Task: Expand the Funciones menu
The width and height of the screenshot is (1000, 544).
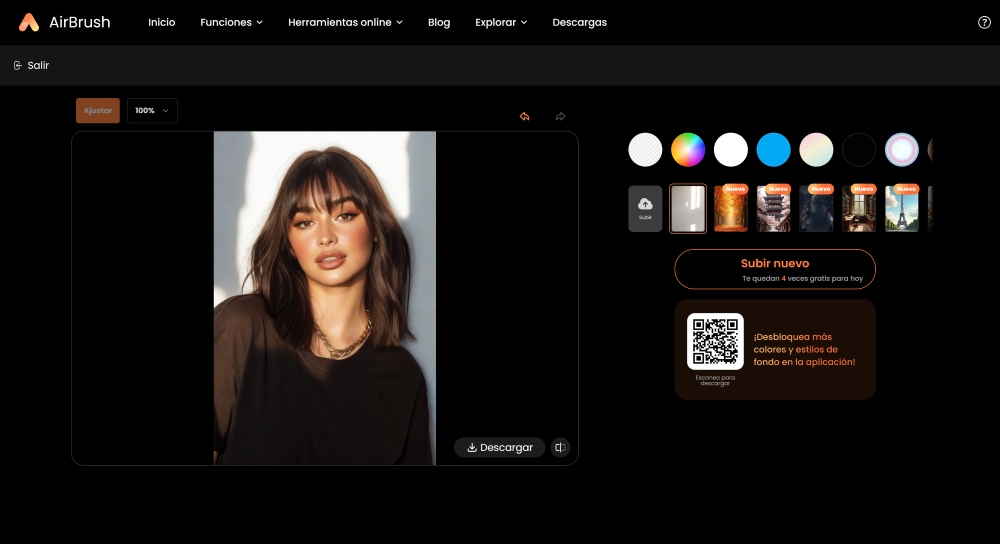Action: coord(231,22)
